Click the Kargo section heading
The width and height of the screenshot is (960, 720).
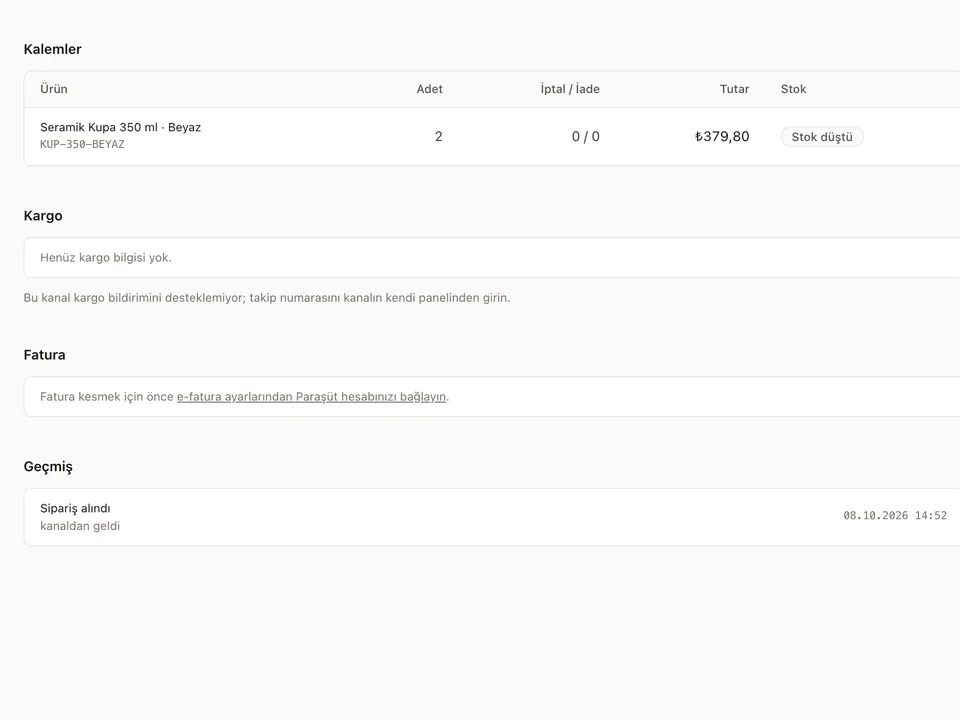43,216
